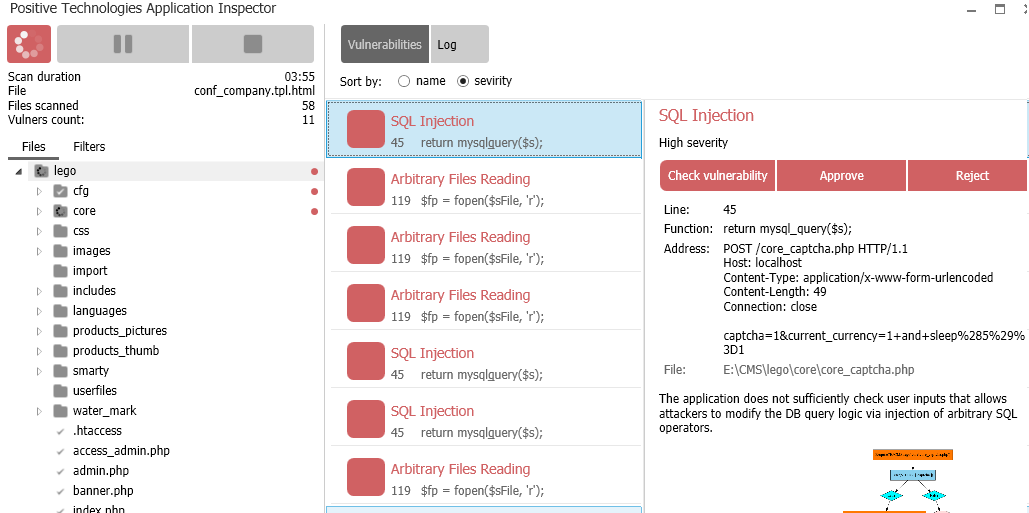Click the checkmark beside access_admin.php
This screenshot has height=513, width=1029.
61,451
